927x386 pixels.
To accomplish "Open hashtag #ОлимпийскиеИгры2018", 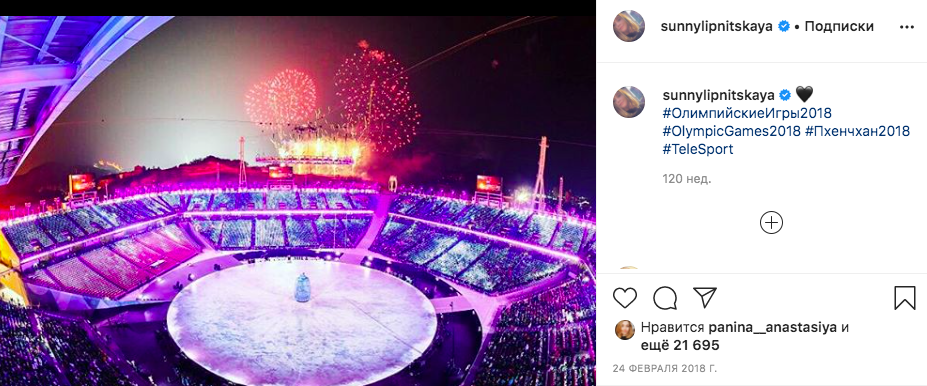I will point(739,112).
